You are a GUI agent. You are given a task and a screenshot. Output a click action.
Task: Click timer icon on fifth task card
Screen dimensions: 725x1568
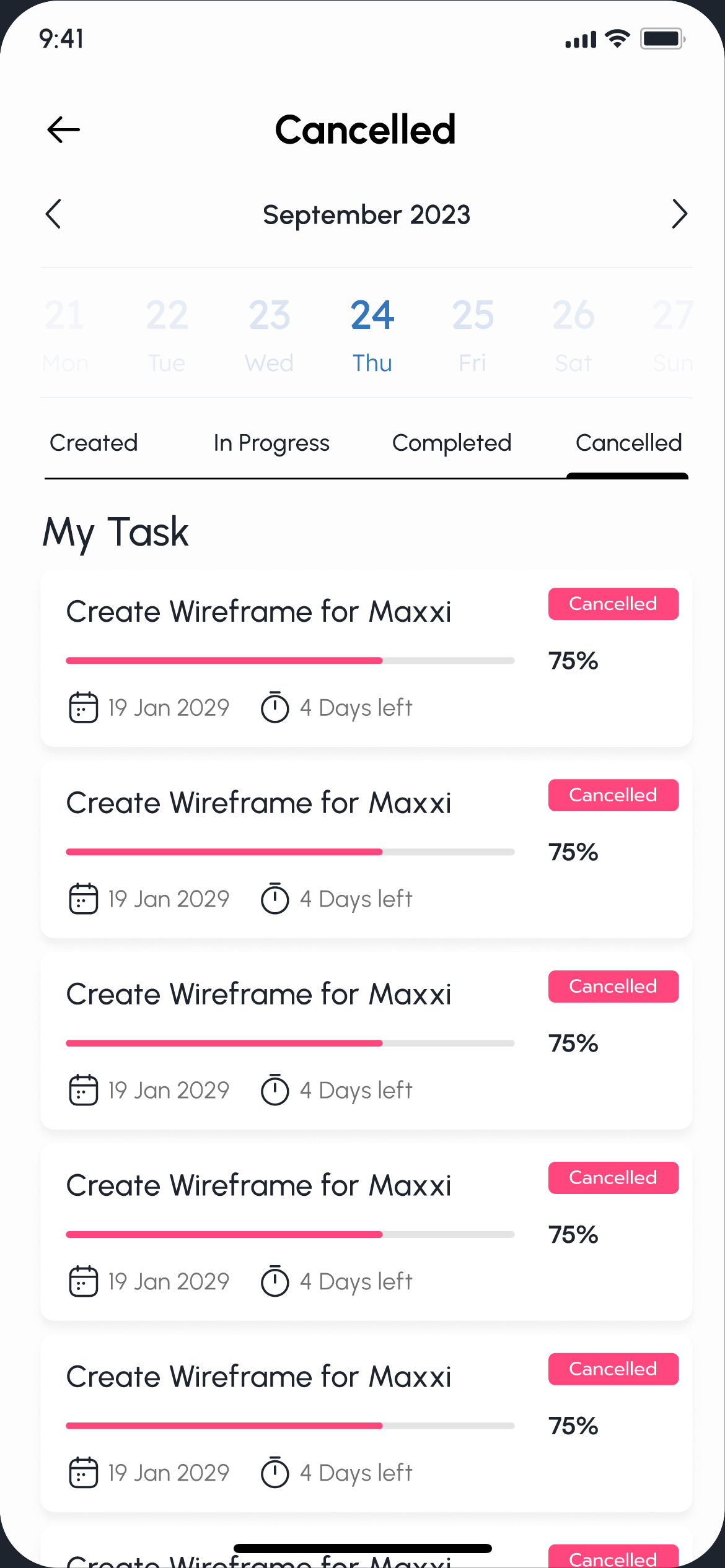pyautogui.click(x=275, y=1473)
